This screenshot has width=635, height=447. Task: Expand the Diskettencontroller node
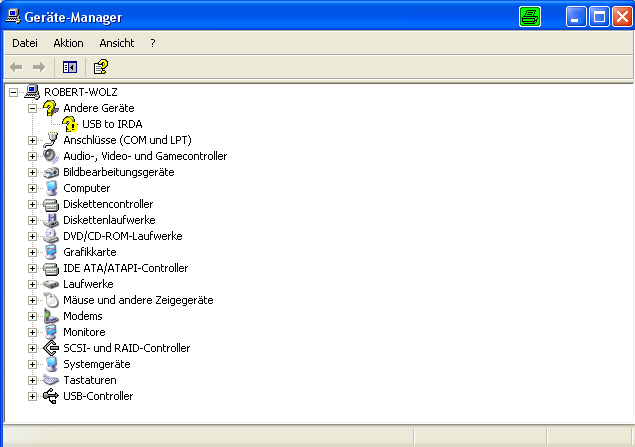(x=32, y=204)
